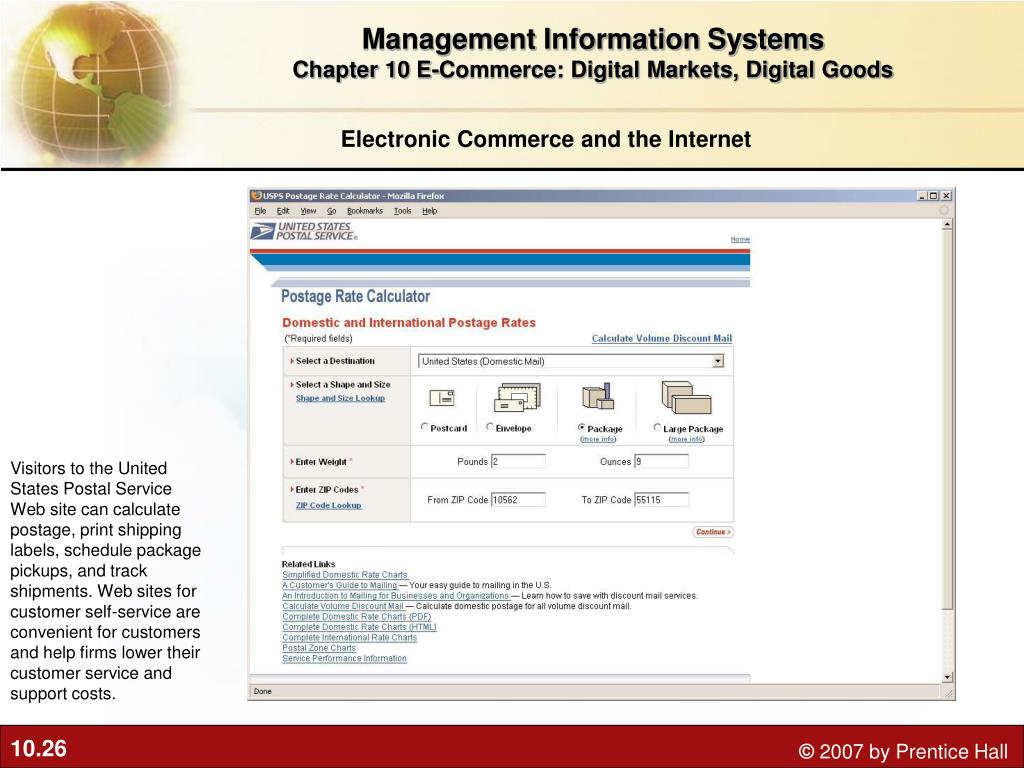Click the Ounces weight field
The height and width of the screenshot is (768, 1024).
[x=662, y=462]
